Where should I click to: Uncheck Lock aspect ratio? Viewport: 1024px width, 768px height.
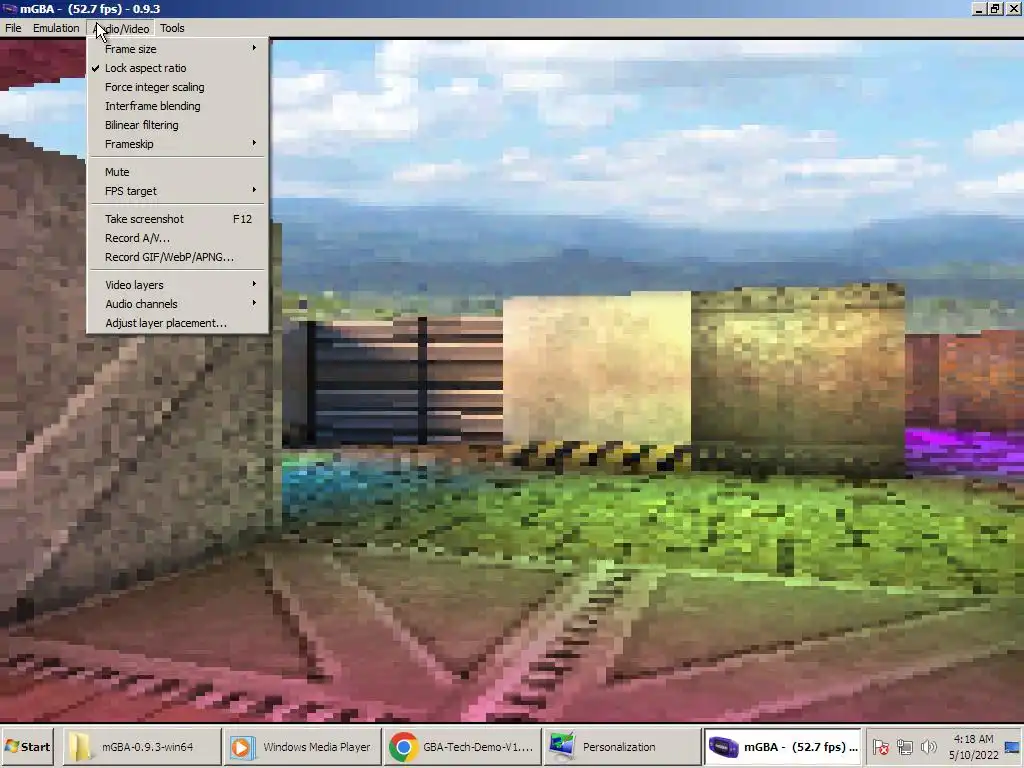point(178,68)
